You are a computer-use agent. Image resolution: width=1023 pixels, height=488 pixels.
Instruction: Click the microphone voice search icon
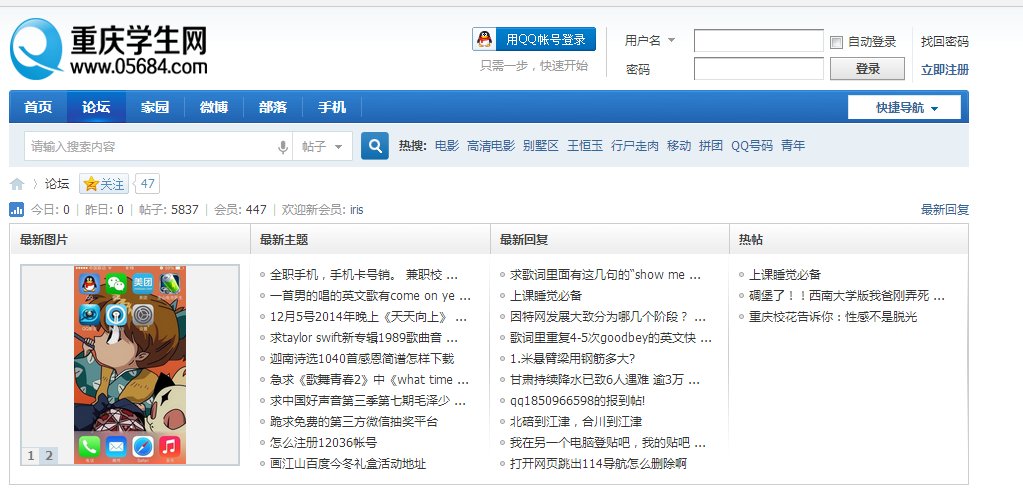(282, 147)
